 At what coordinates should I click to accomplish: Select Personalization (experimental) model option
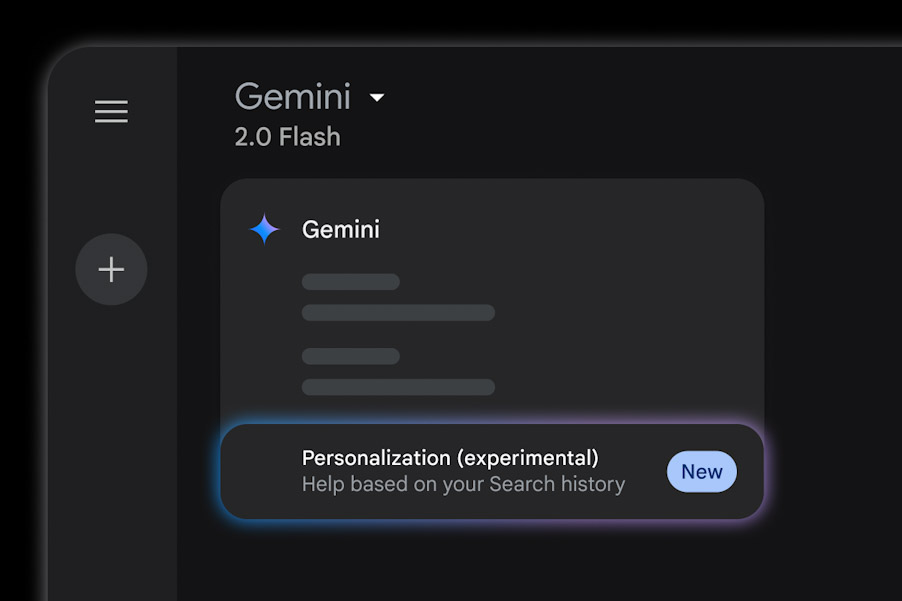(450, 458)
